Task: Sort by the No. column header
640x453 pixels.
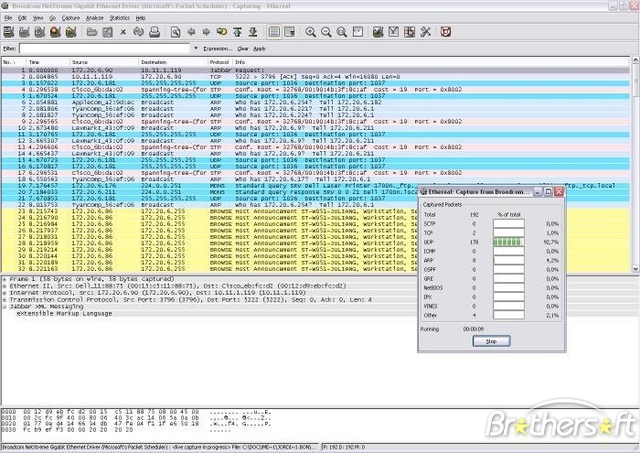Action: click(x=13, y=62)
